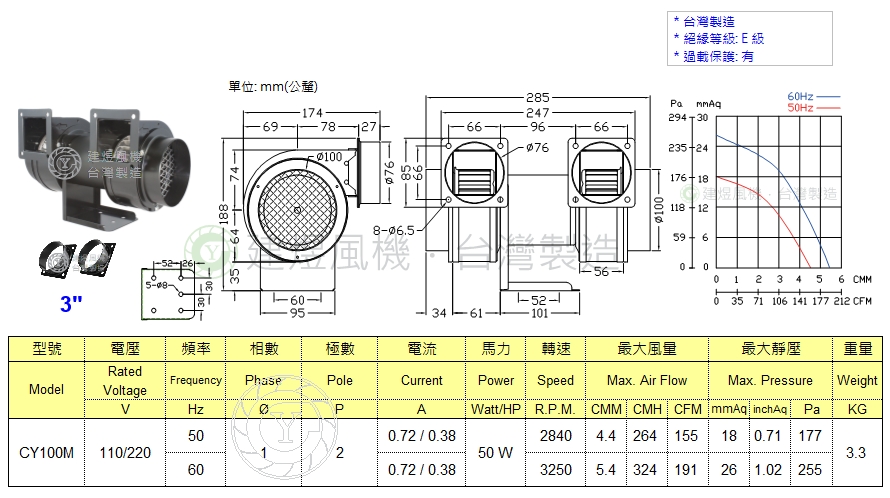Click the 60Hz legend label
This screenshot has width=890, height=498.
pos(800,96)
